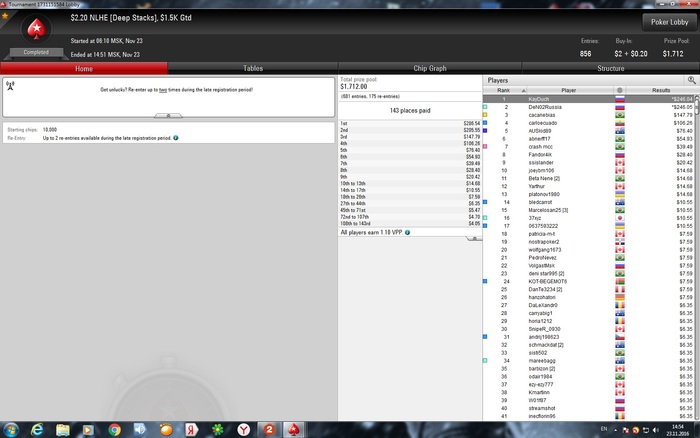The image size is (700, 438).
Task: Click the Completed status label
Action: coord(36,52)
